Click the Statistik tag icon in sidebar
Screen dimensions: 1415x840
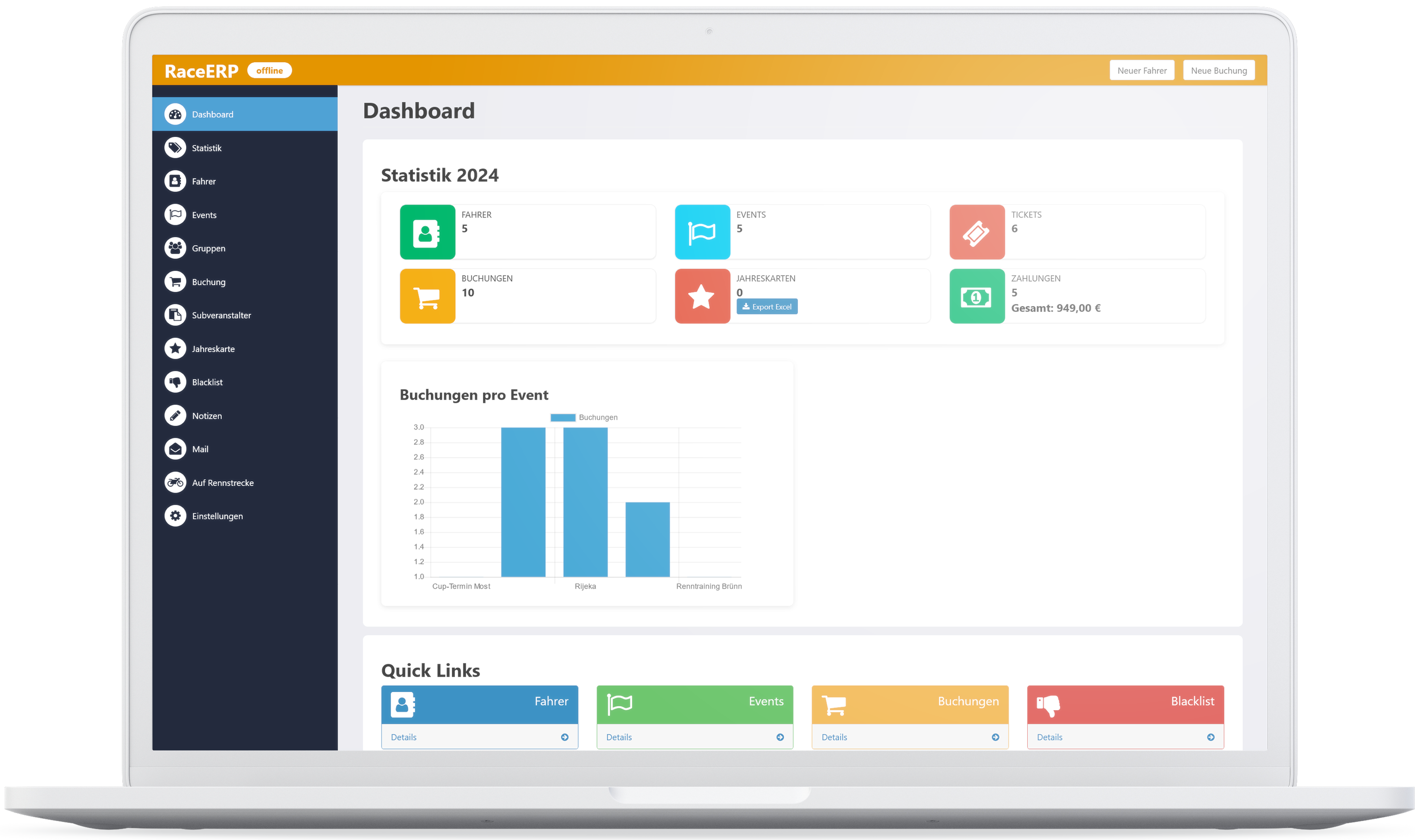coord(175,148)
